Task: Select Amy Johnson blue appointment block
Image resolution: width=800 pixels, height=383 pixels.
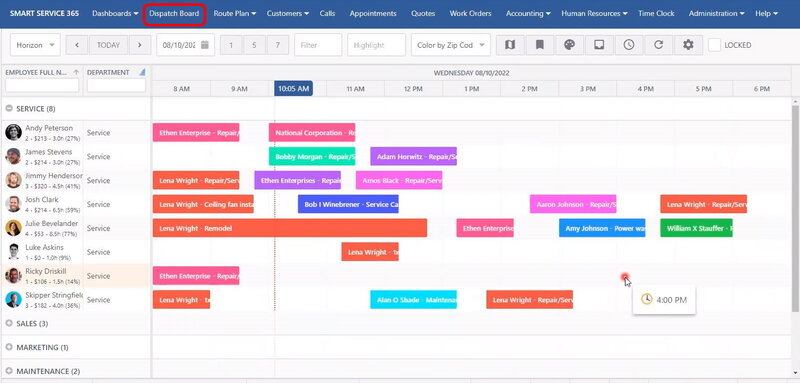Action: (602, 228)
